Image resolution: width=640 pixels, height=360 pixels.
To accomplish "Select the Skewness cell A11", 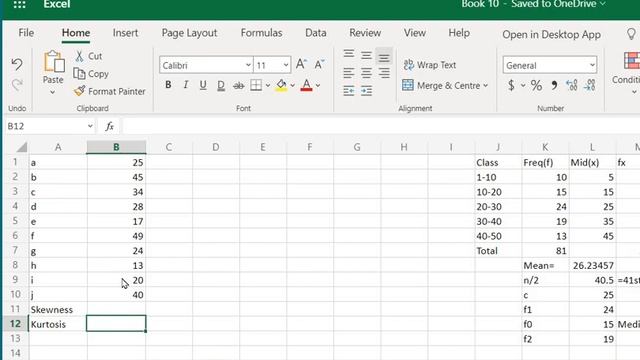I will [58, 309].
